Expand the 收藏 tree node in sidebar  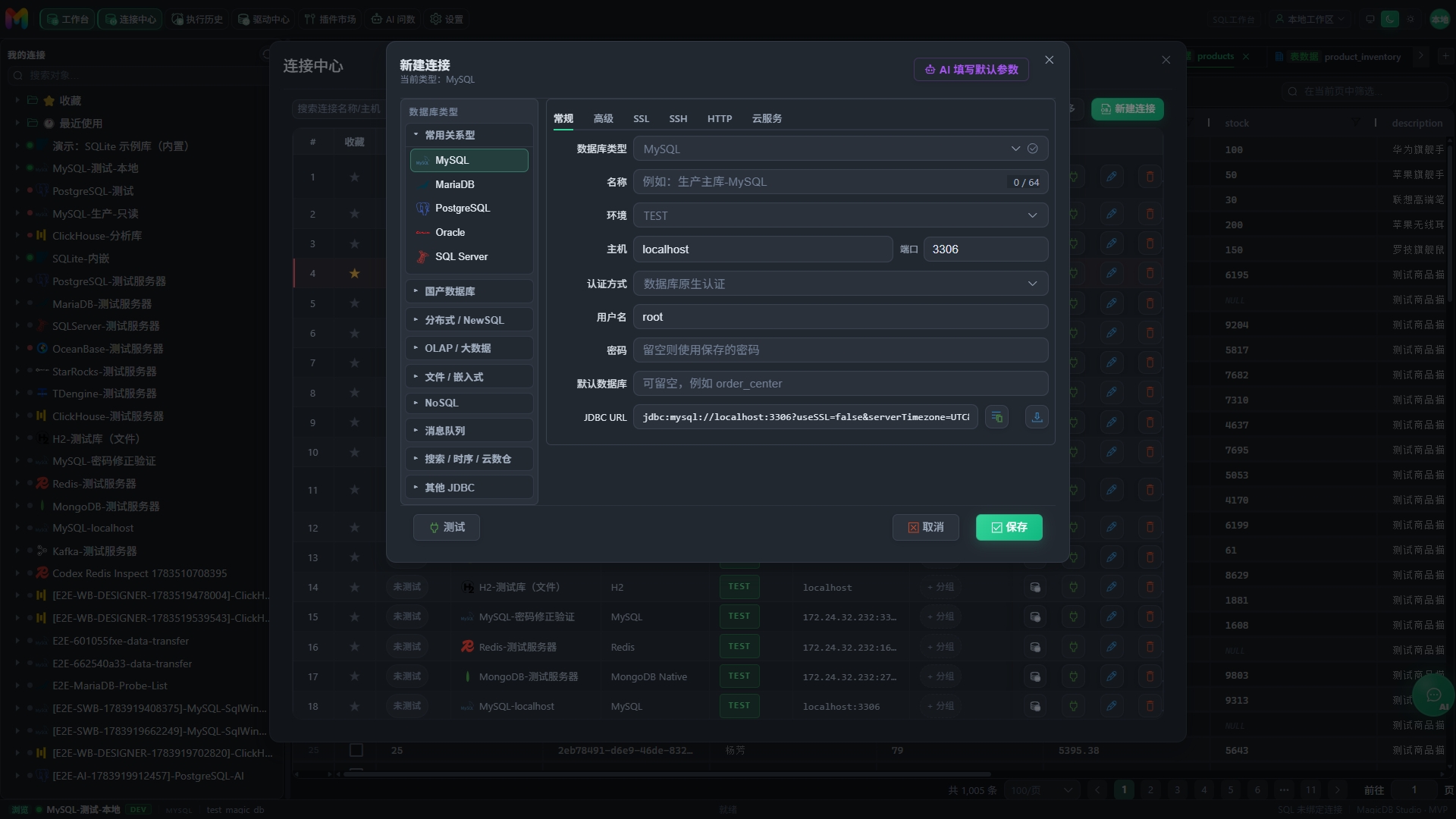(17, 100)
